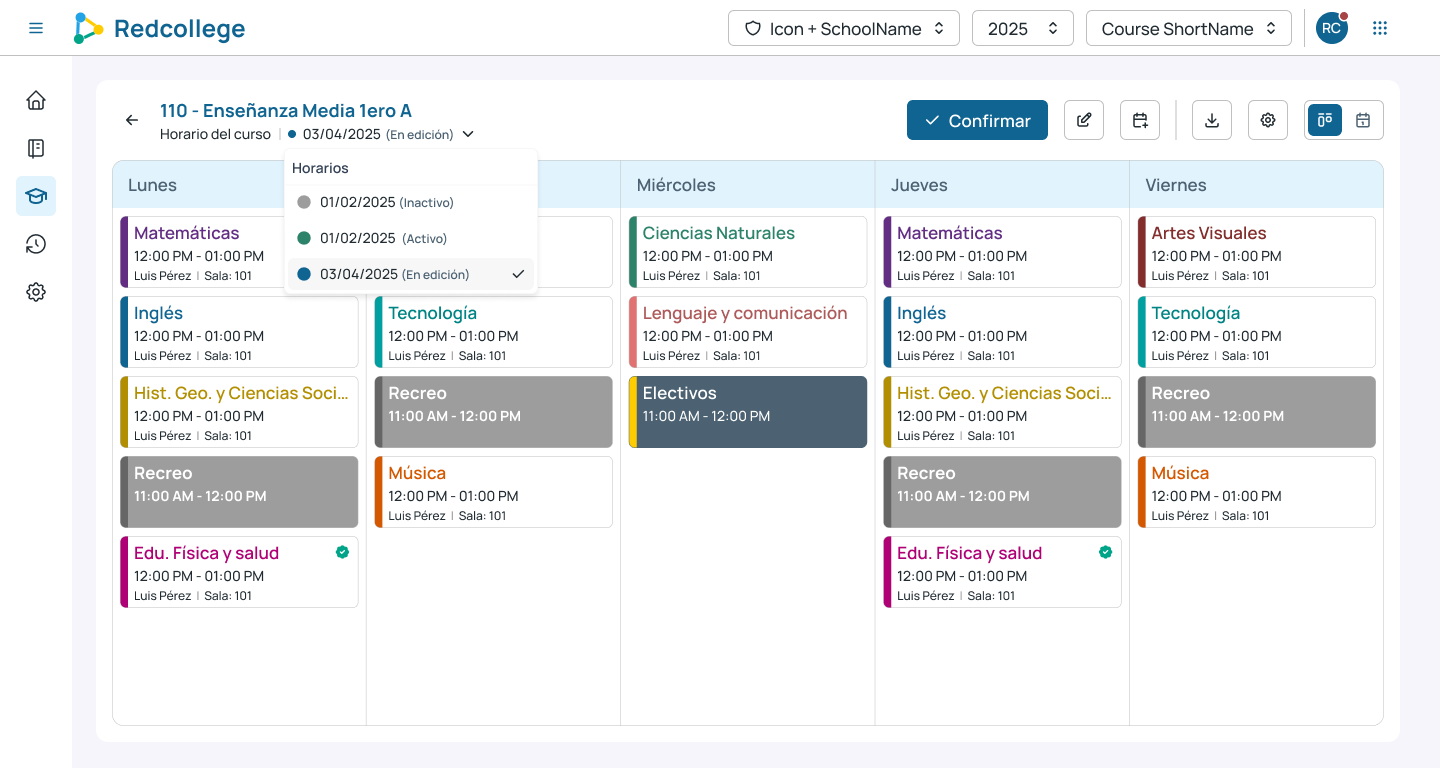Open the apps grid launcher icon

(1380, 28)
